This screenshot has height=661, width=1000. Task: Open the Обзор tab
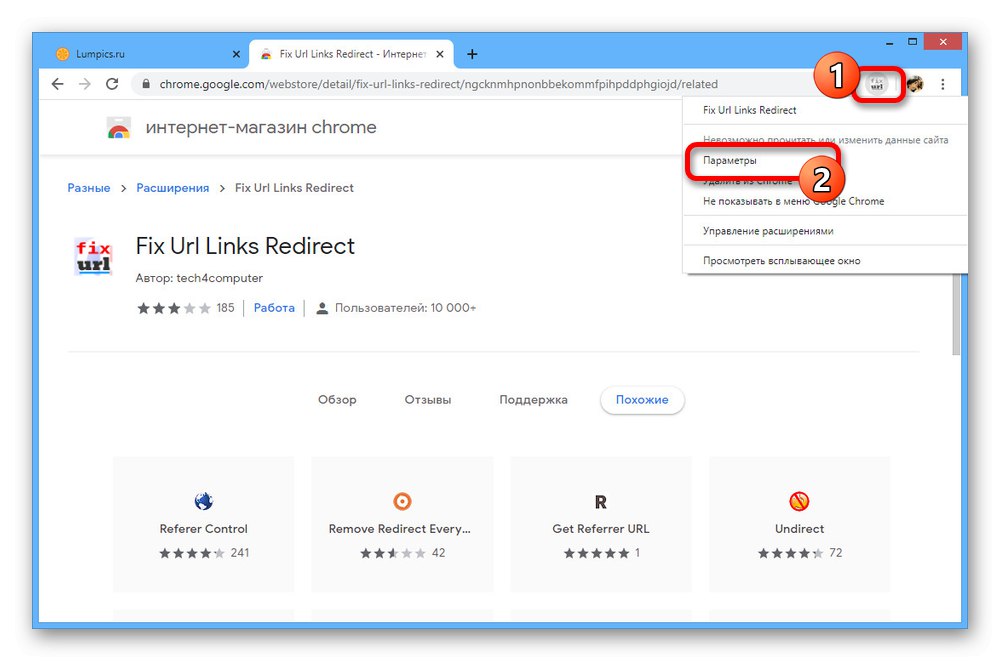(x=337, y=400)
